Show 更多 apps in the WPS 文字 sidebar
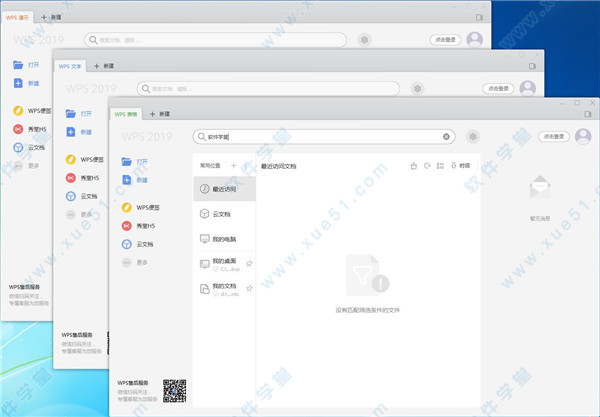Image resolution: width=600 pixels, height=417 pixels. 78,214
